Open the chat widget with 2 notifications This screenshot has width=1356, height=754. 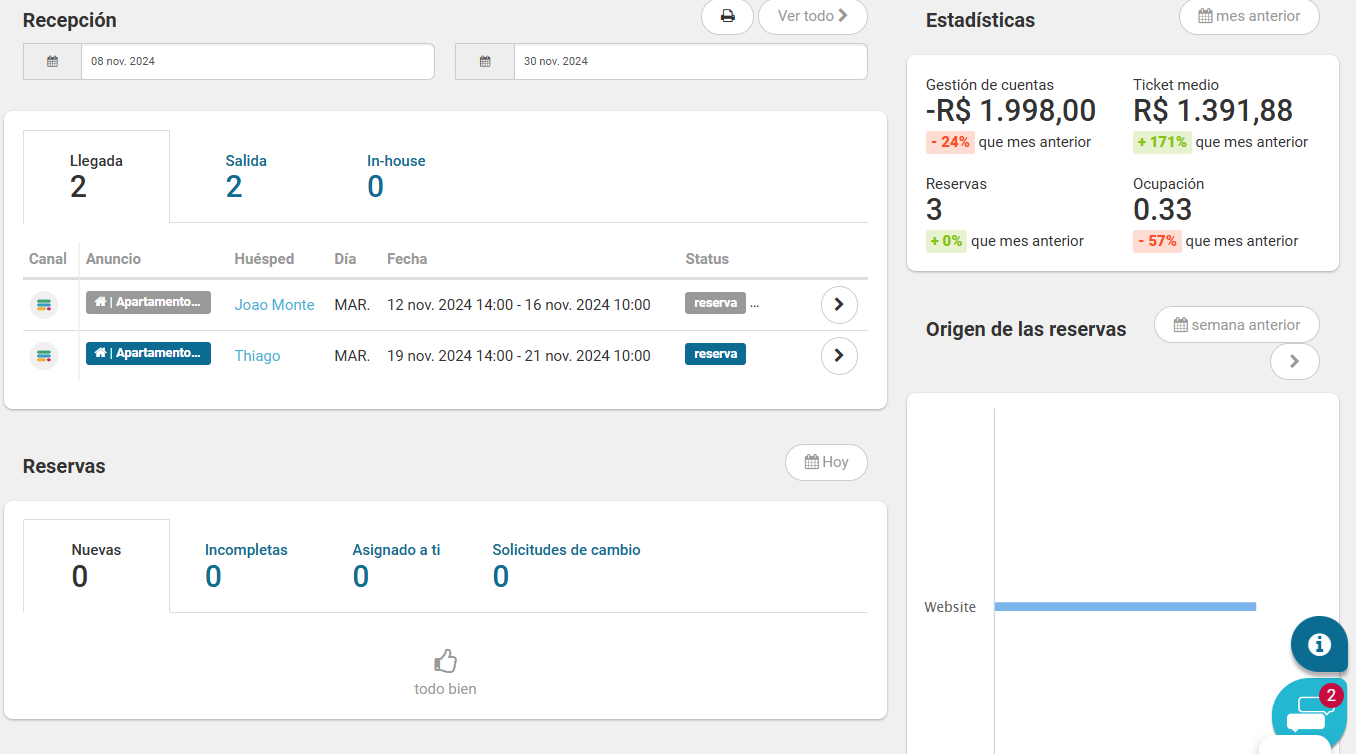pyautogui.click(x=1309, y=714)
